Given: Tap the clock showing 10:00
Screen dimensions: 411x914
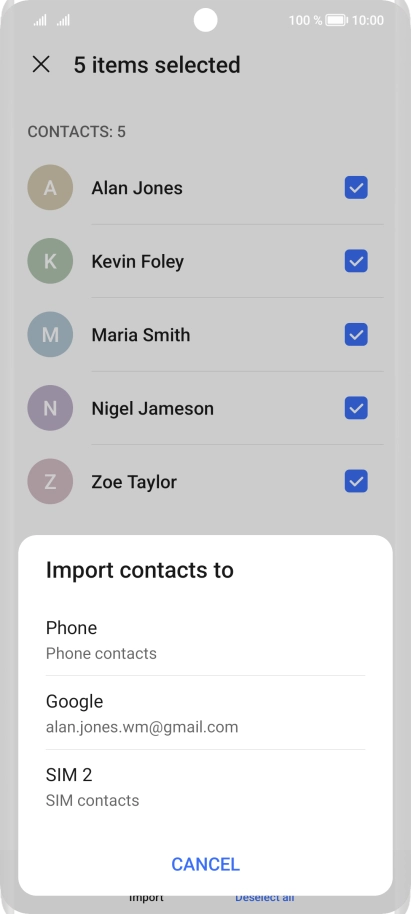Looking at the screenshot, I should pyautogui.click(x=368, y=20).
